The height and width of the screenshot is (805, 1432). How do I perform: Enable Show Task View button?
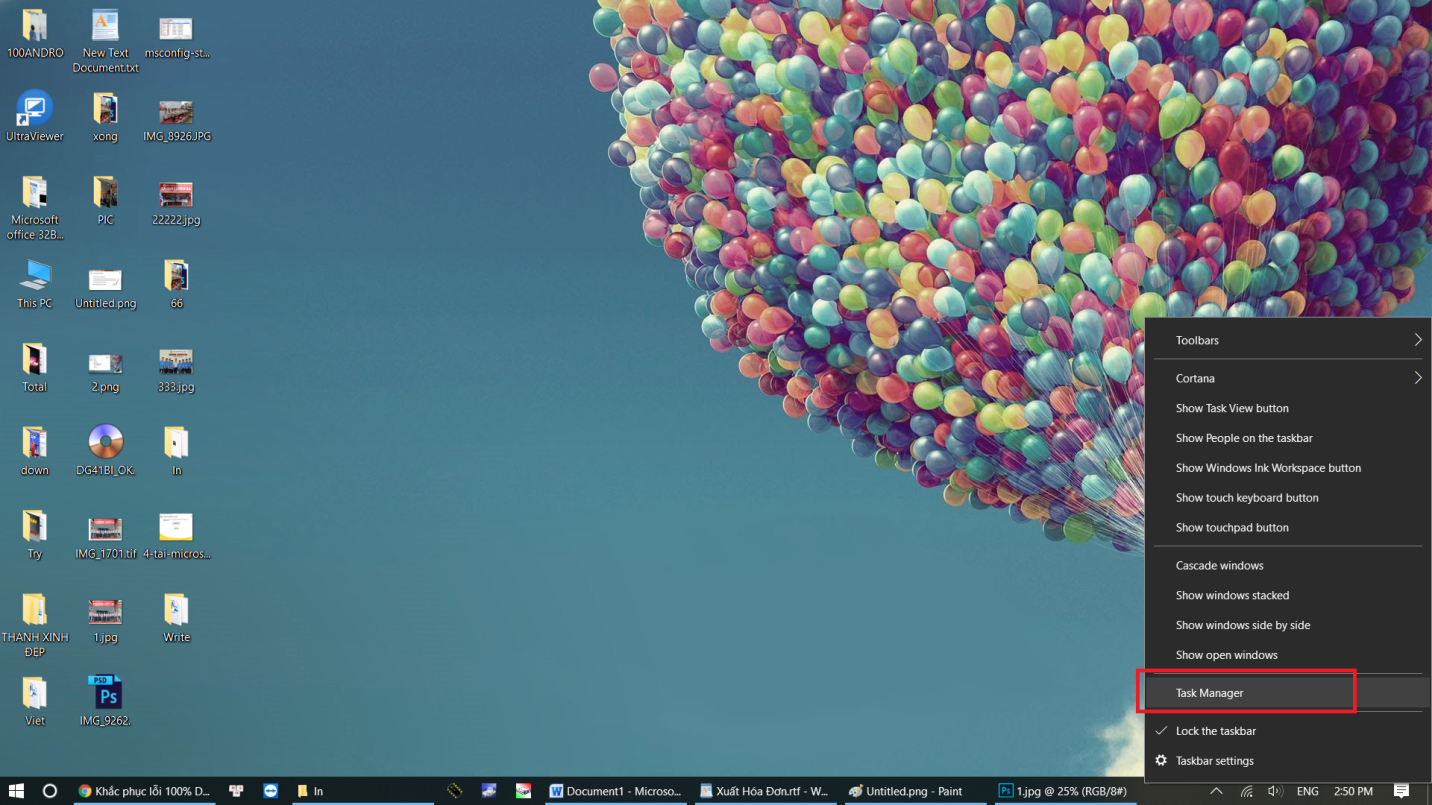[1288, 408]
